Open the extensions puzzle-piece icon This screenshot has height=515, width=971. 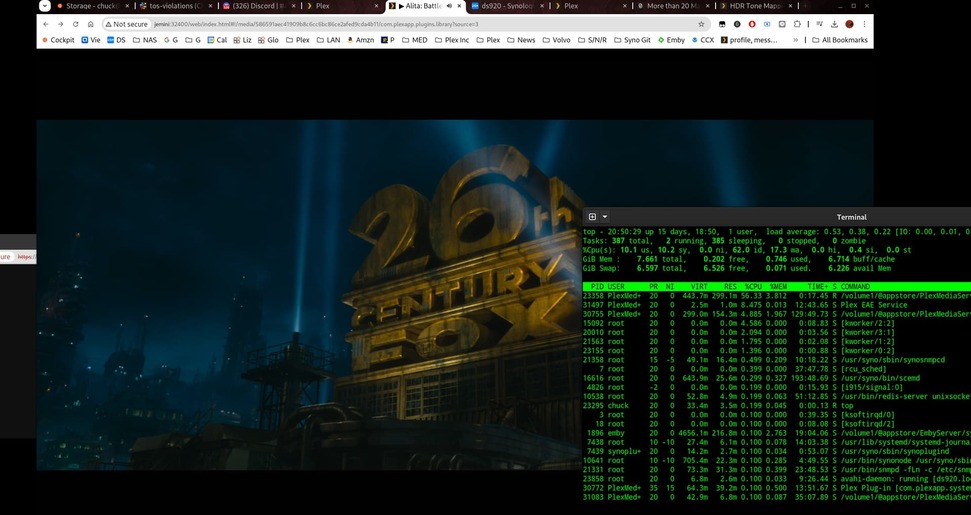tap(797, 24)
